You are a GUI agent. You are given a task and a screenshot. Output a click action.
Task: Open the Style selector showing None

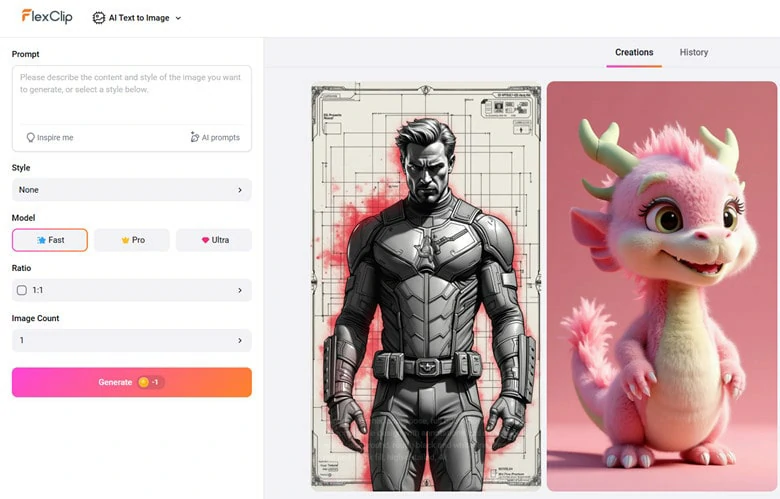[x=131, y=190]
